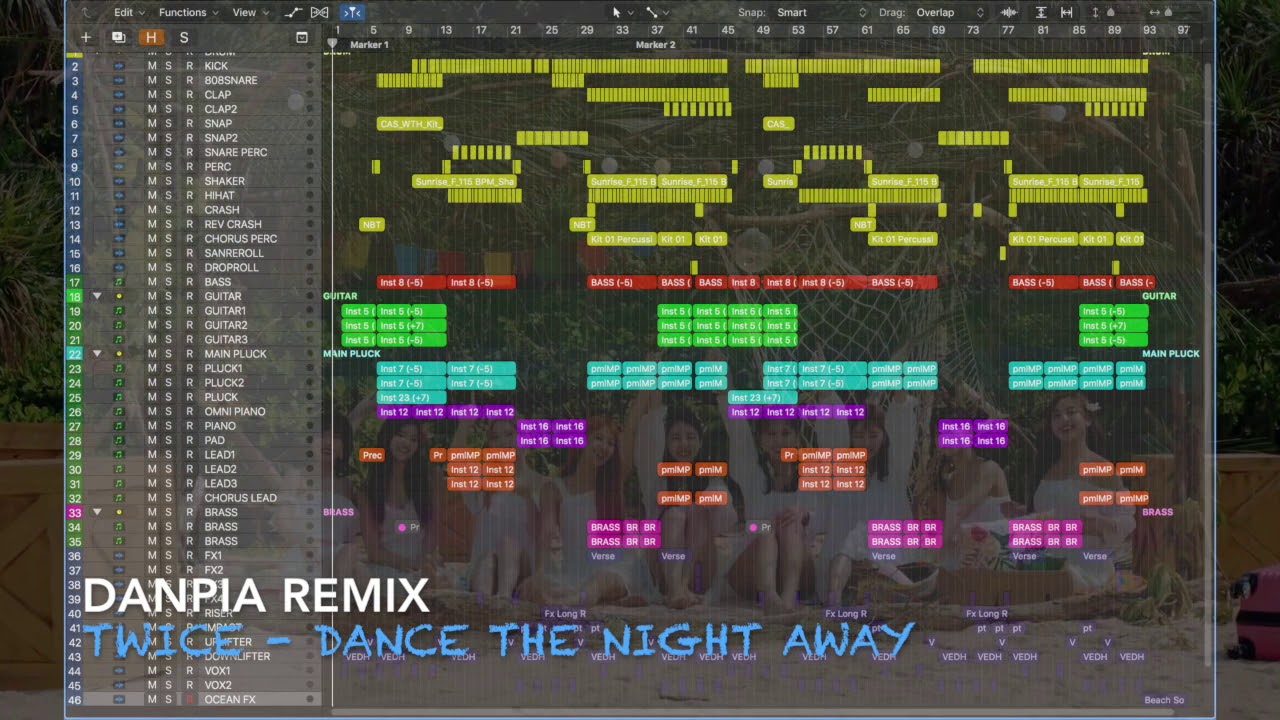
Task: Mute the BASS track
Action: point(152,282)
